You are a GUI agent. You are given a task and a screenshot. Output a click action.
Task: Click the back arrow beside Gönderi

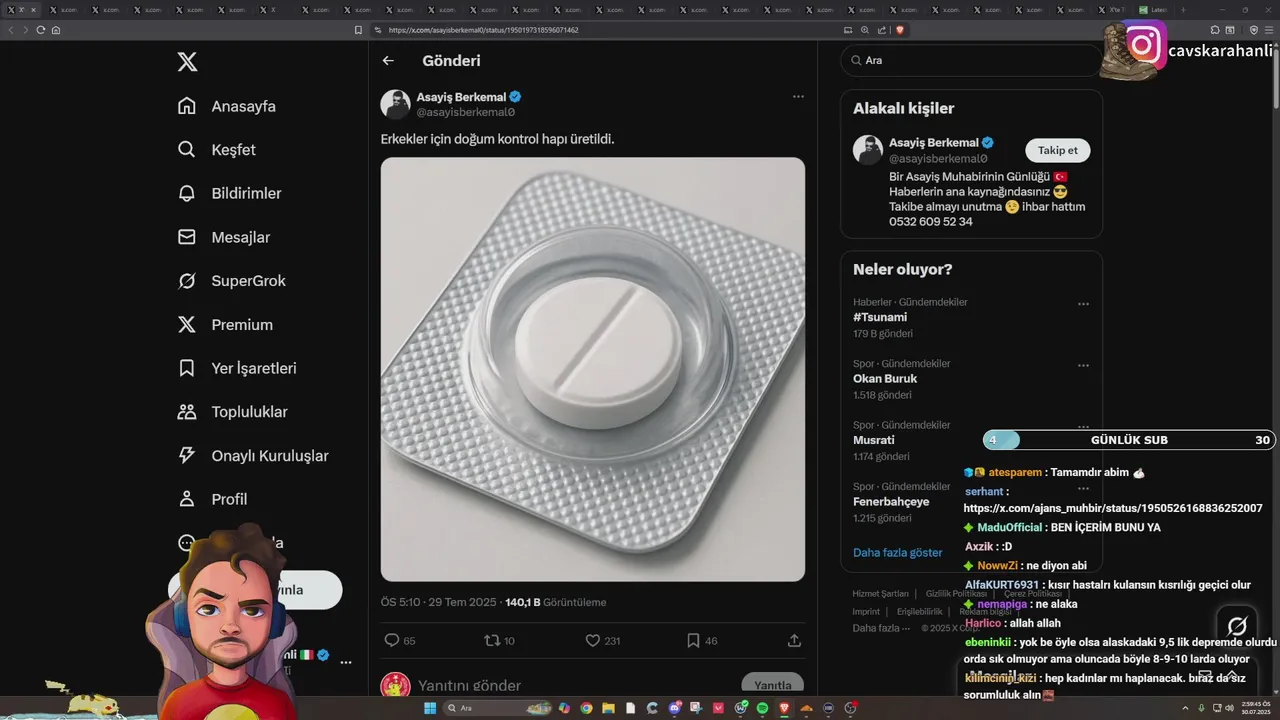[x=388, y=60]
